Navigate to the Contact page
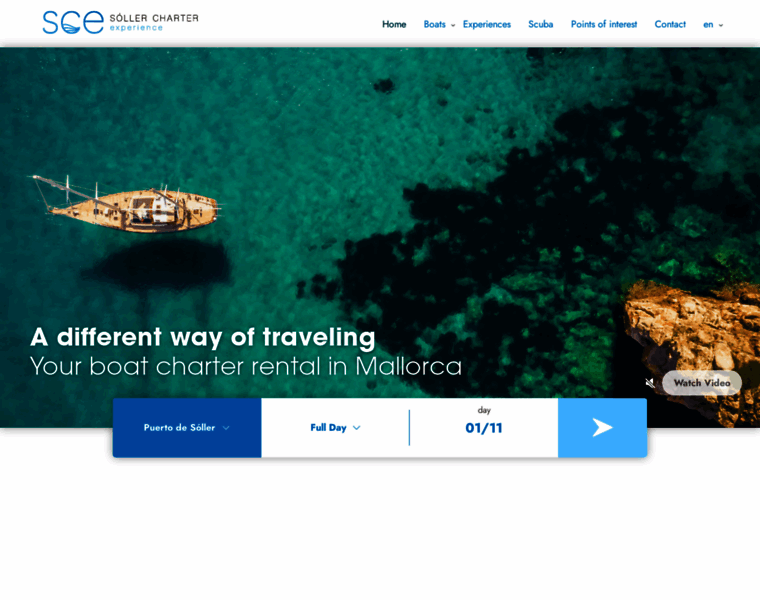The image size is (760, 600). pyautogui.click(x=670, y=24)
